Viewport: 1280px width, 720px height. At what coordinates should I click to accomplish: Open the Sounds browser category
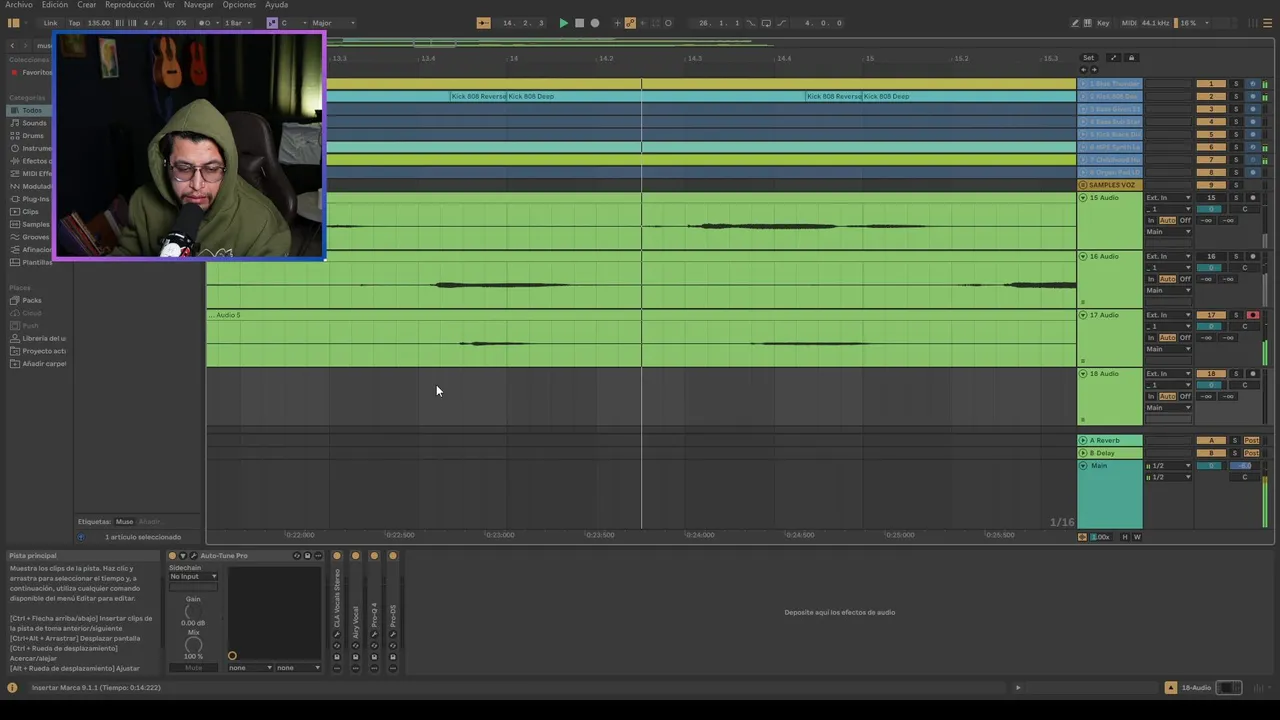[x=35, y=123]
